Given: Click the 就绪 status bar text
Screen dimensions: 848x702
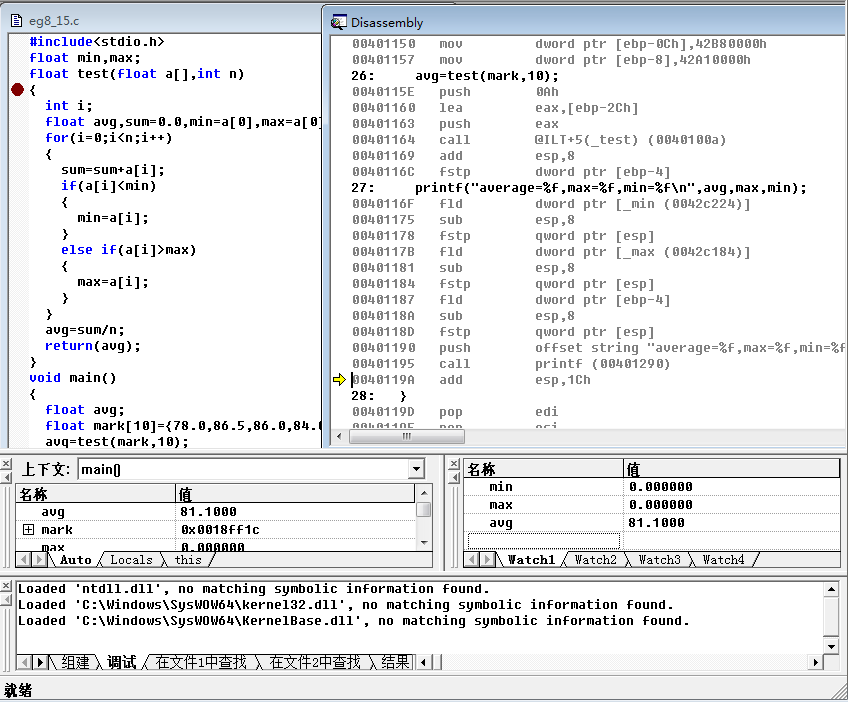Looking at the screenshot, I should point(18,690).
